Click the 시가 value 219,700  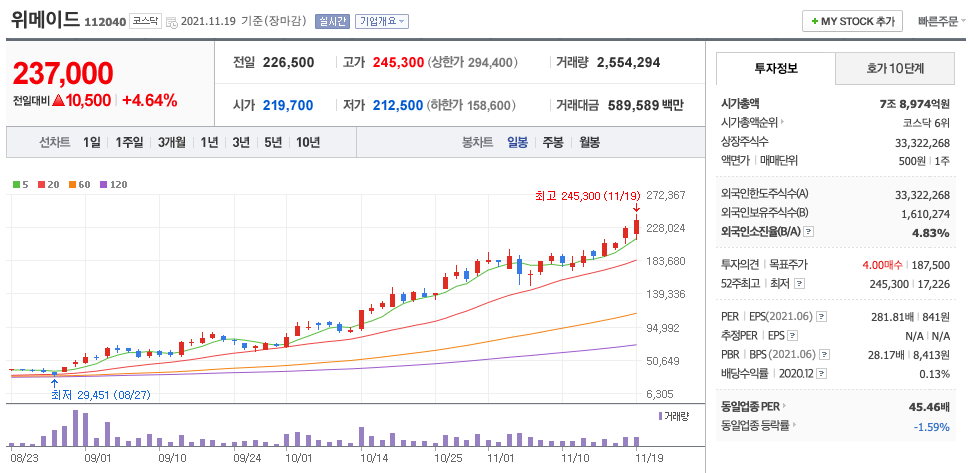(288, 105)
